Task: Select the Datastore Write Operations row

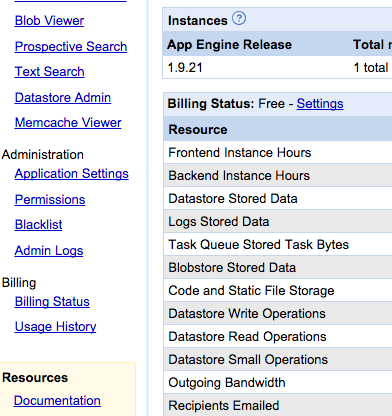Action: pos(278,314)
